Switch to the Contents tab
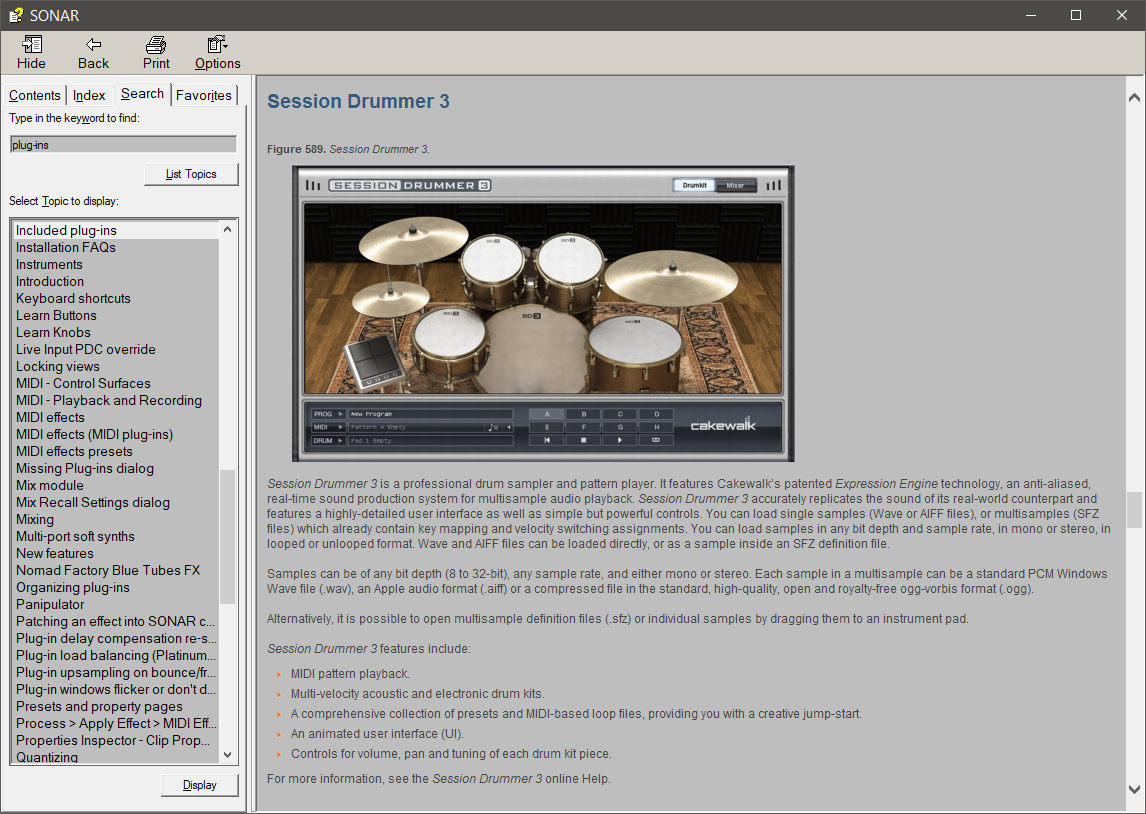 click(x=34, y=95)
